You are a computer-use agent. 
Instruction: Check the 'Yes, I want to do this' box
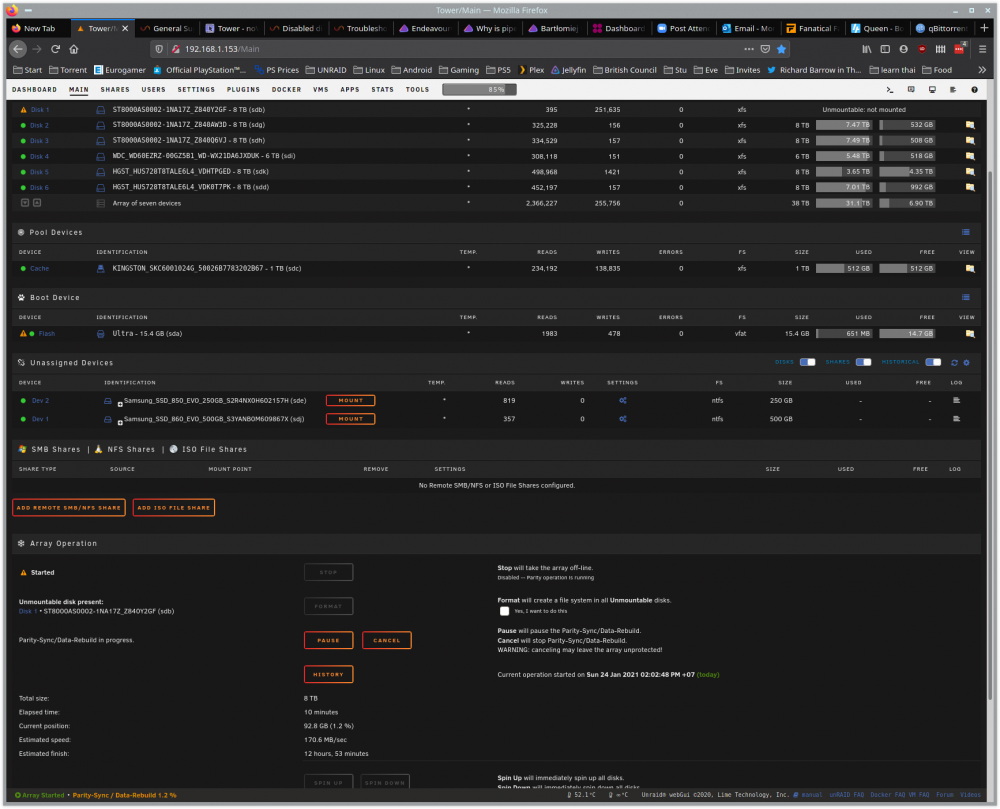coord(504,611)
